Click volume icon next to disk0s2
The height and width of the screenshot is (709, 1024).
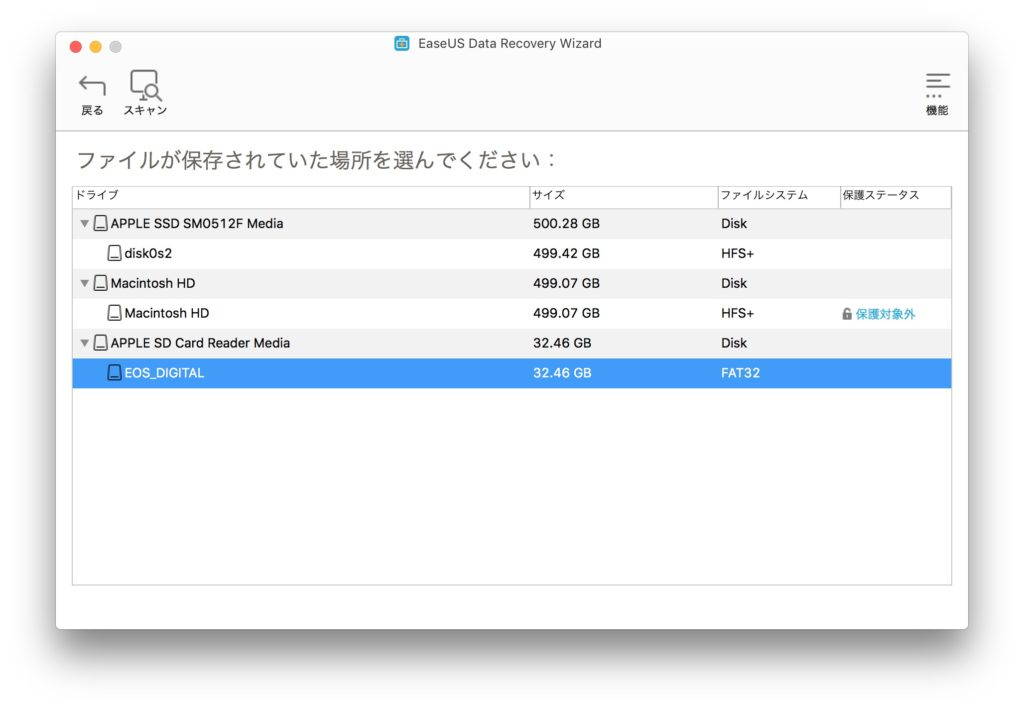click(114, 253)
